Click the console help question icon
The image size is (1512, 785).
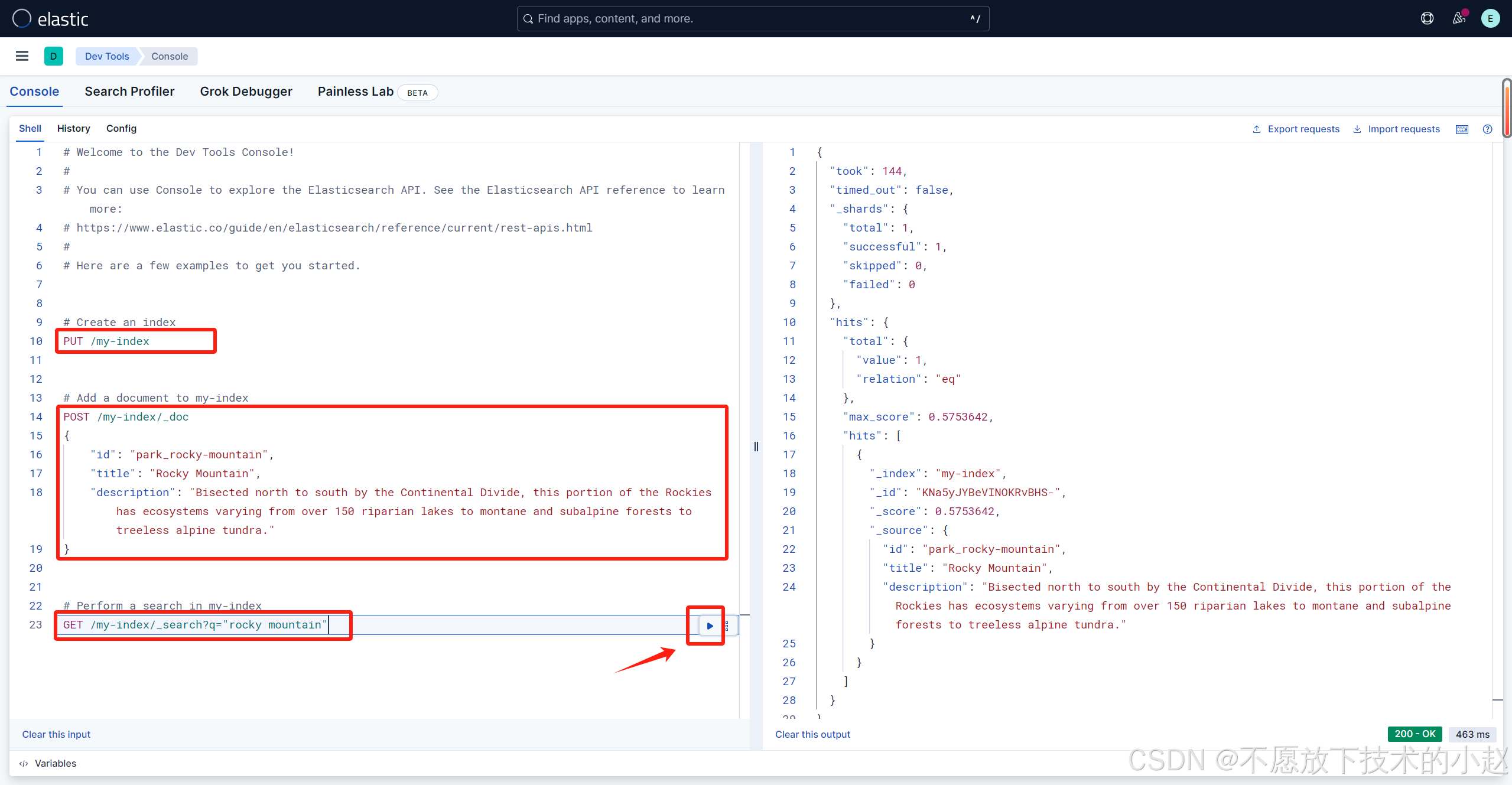(x=1487, y=129)
